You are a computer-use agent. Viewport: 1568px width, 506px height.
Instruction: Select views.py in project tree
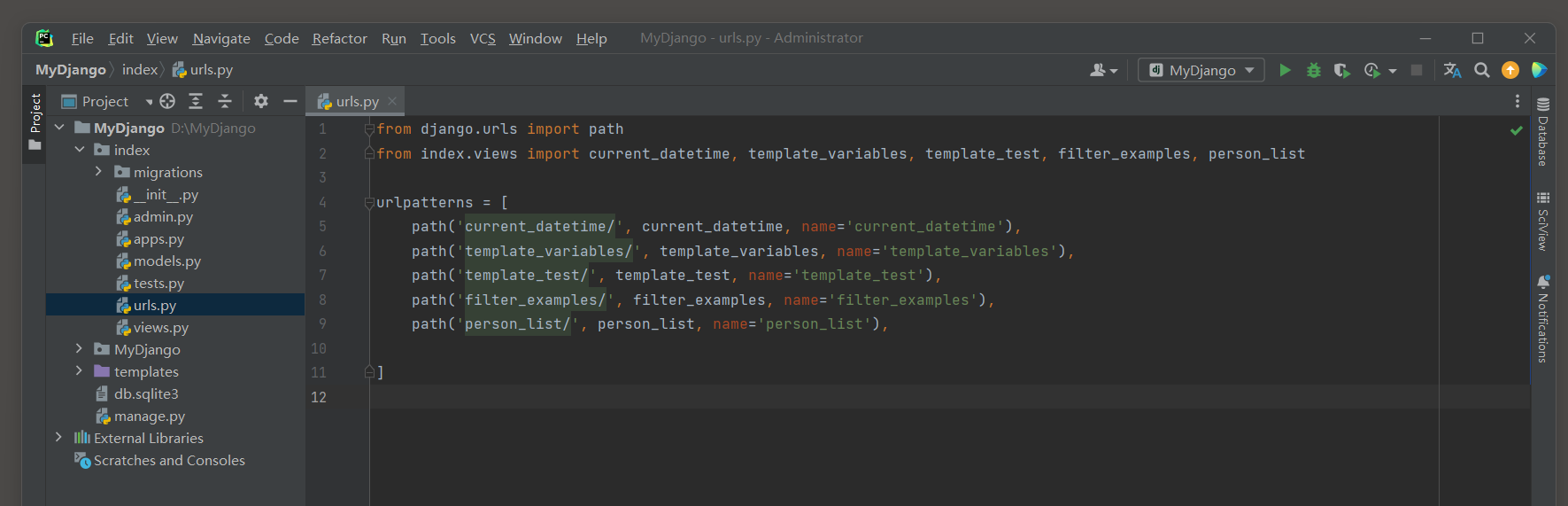[x=152, y=327]
